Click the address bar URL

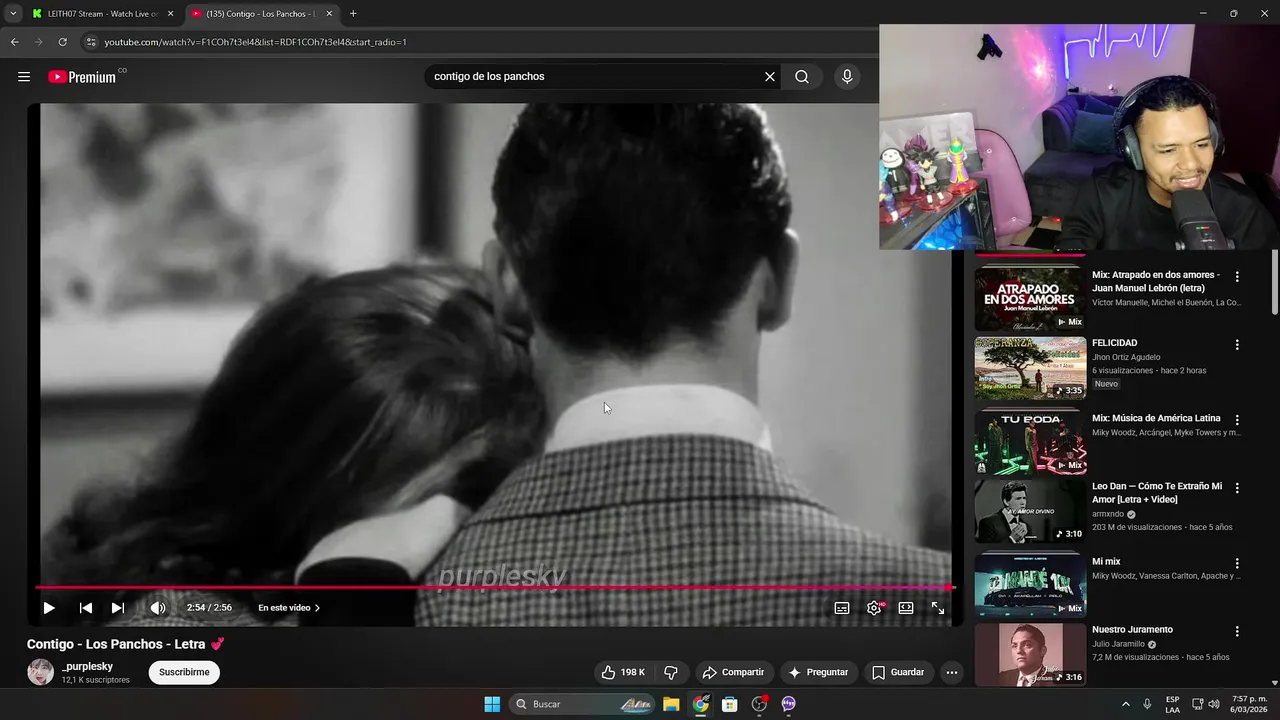pos(255,42)
